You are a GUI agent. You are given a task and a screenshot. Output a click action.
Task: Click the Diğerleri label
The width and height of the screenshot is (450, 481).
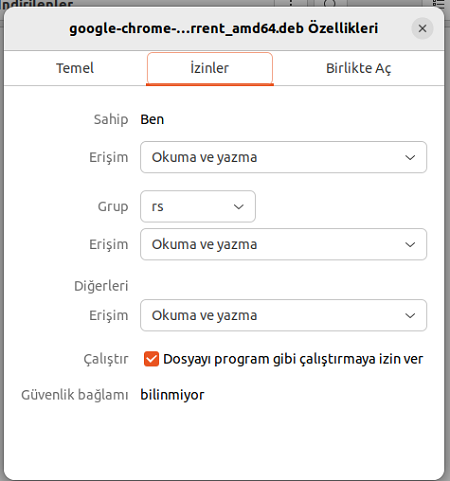pyautogui.click(x=101, y=286)
